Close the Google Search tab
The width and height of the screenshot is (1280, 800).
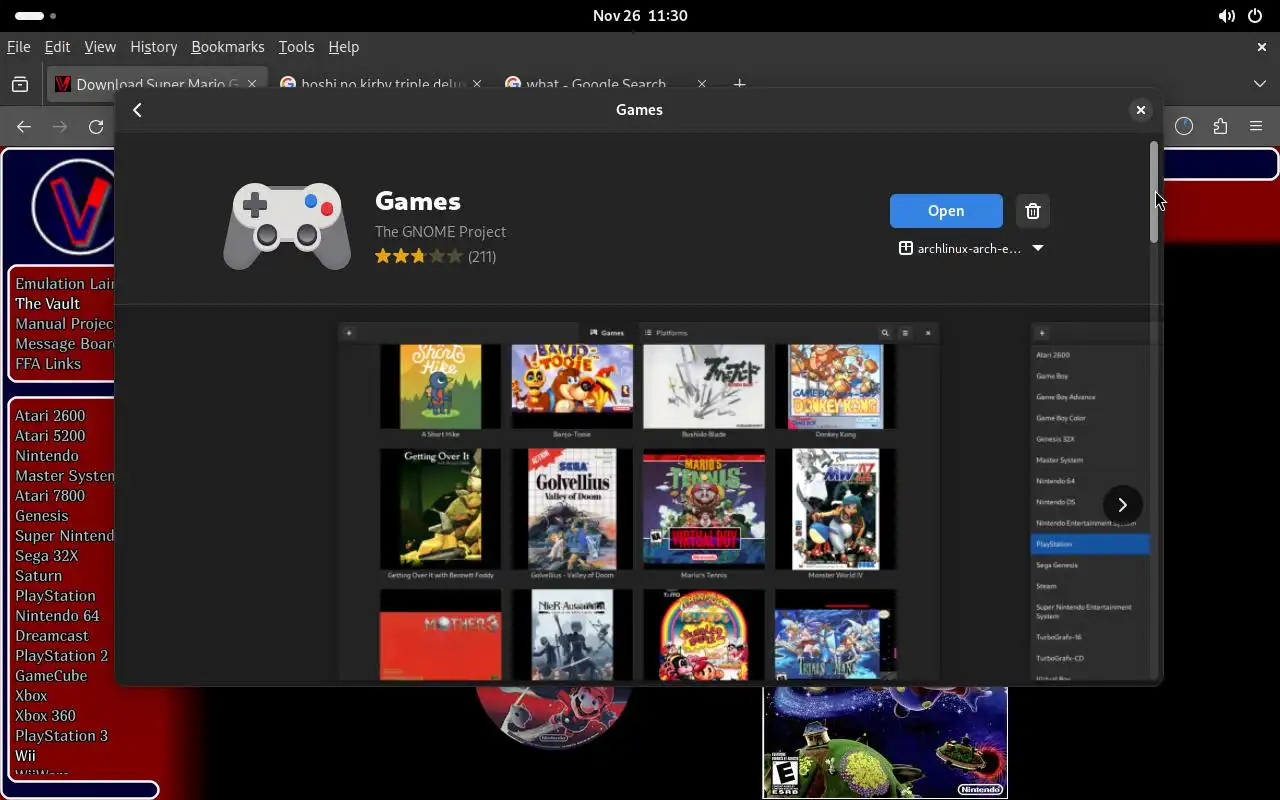pos(702,85)
